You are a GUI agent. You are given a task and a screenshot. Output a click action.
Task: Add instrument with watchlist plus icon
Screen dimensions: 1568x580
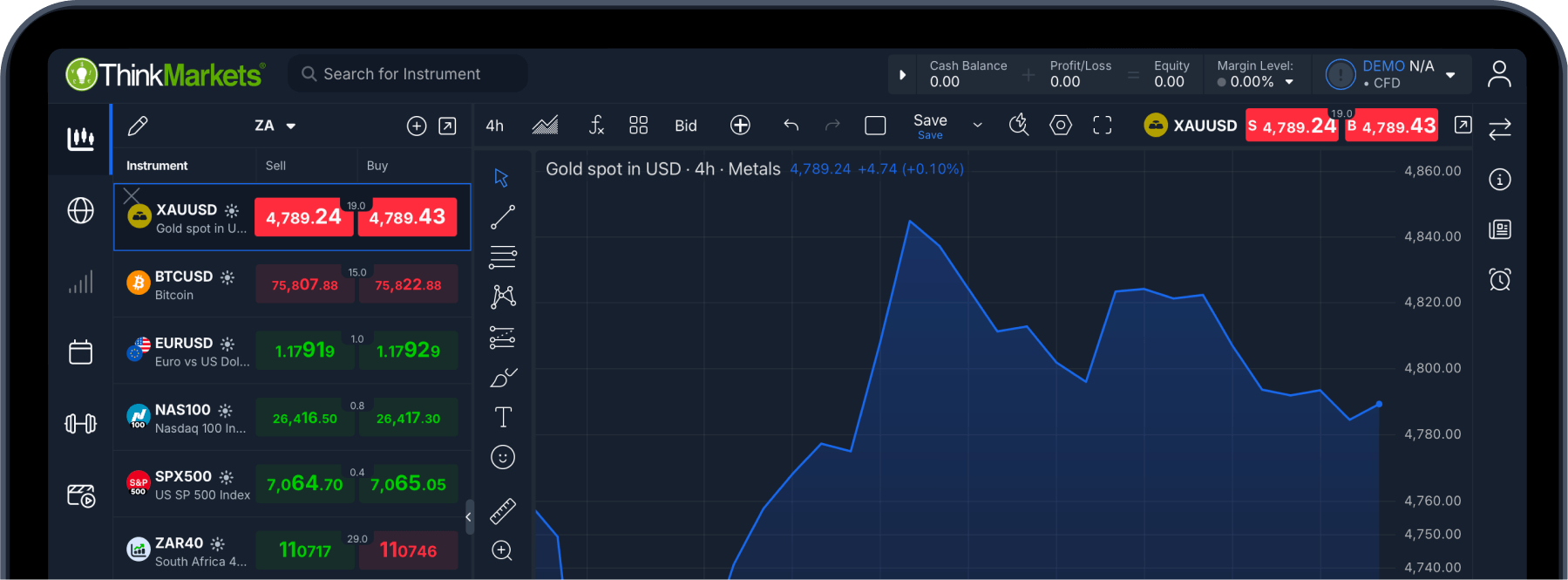[x=417, y=126]
